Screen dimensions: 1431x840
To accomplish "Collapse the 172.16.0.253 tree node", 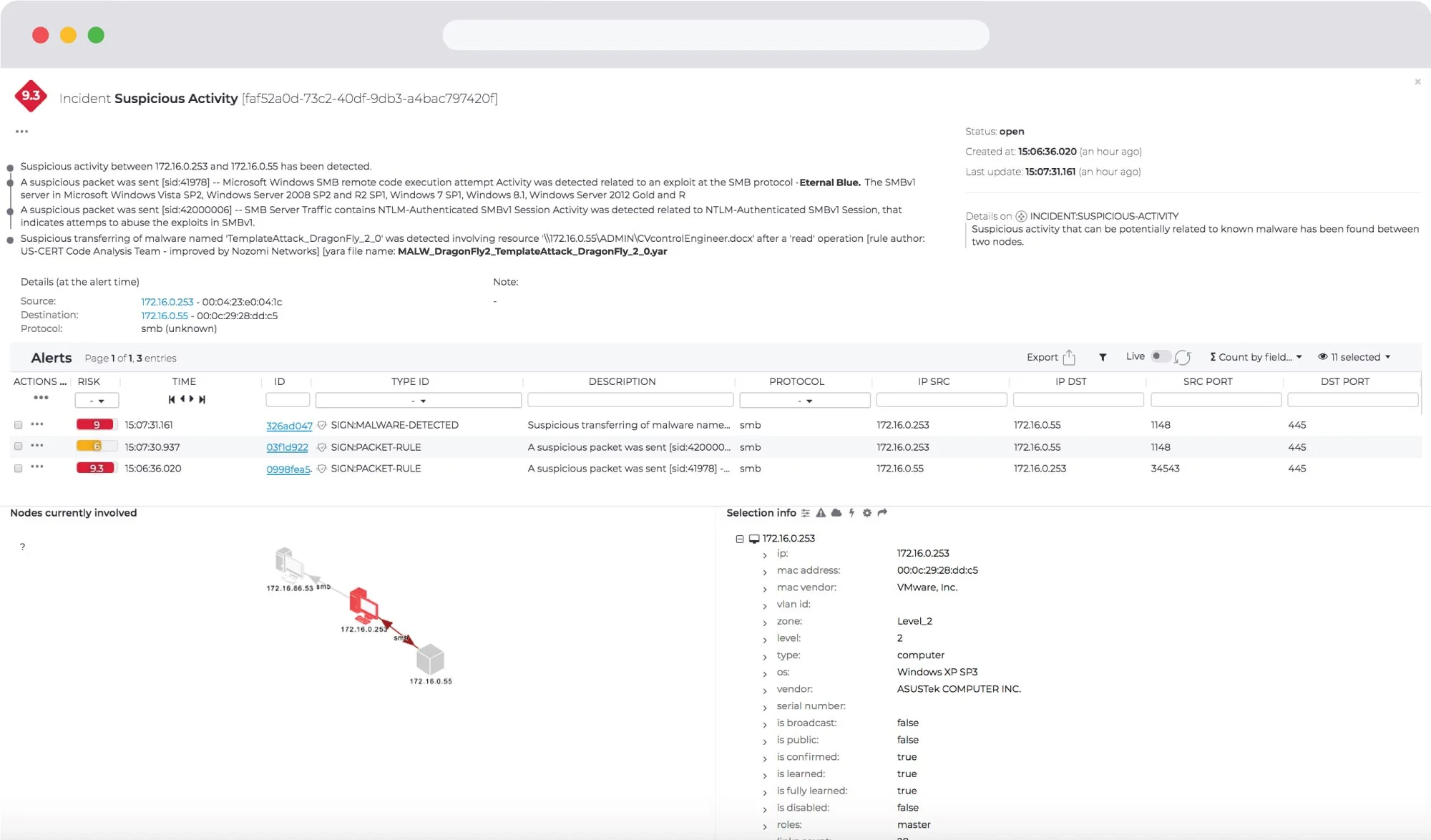I will click(x=740, y=539).
